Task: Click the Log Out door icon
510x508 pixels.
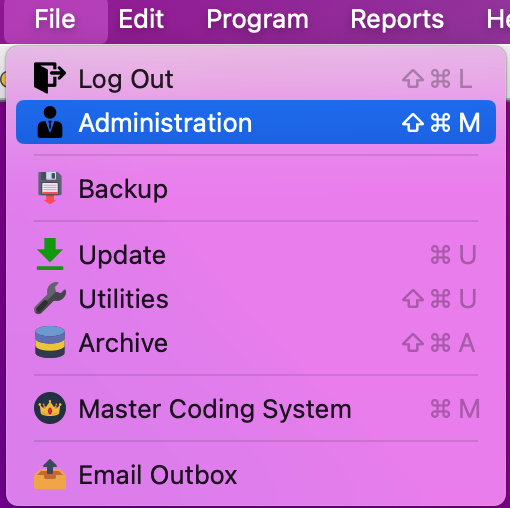Action: tap(50, 77)
